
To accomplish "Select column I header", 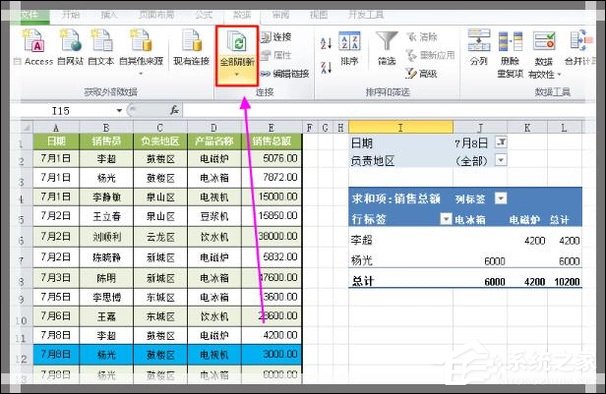I will (x=400, y=127).
